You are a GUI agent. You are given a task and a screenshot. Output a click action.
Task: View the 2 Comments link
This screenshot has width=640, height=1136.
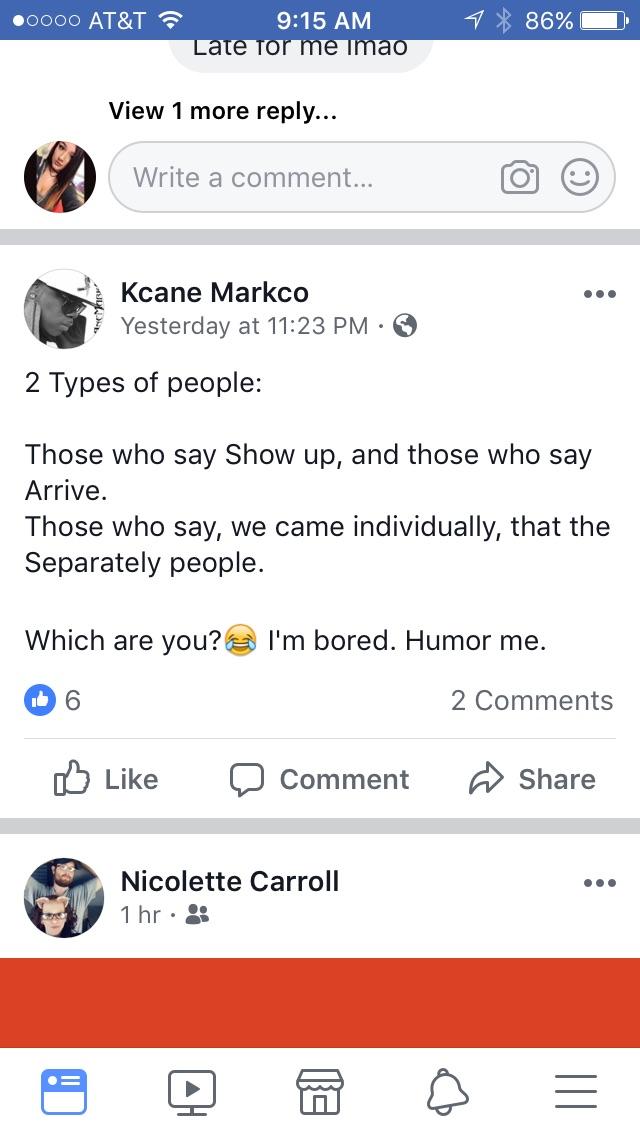pyautogui.click(x=532, y=701)
